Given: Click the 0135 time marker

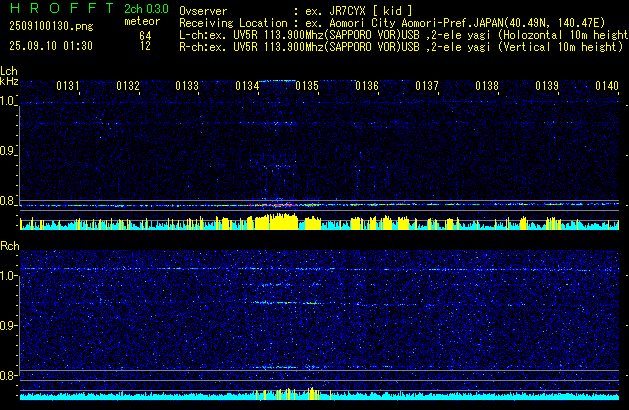Looking at the screenshot, I should point(307,86).
